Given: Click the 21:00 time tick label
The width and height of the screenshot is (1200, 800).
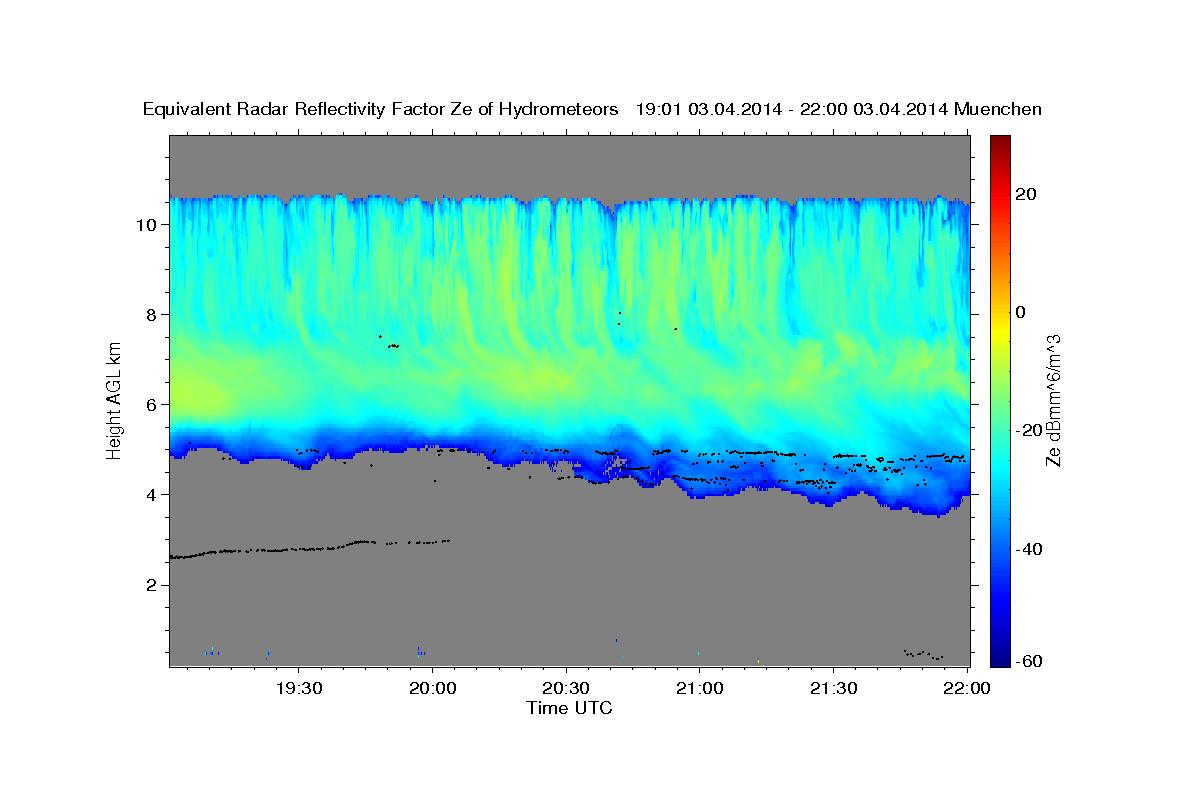Looking at the screenshot, I should (700, 688).
